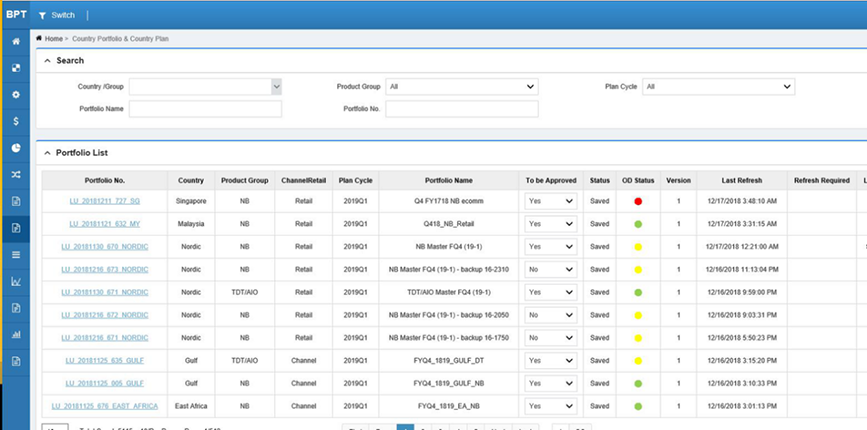Click the Country column header

pos(191,180)
